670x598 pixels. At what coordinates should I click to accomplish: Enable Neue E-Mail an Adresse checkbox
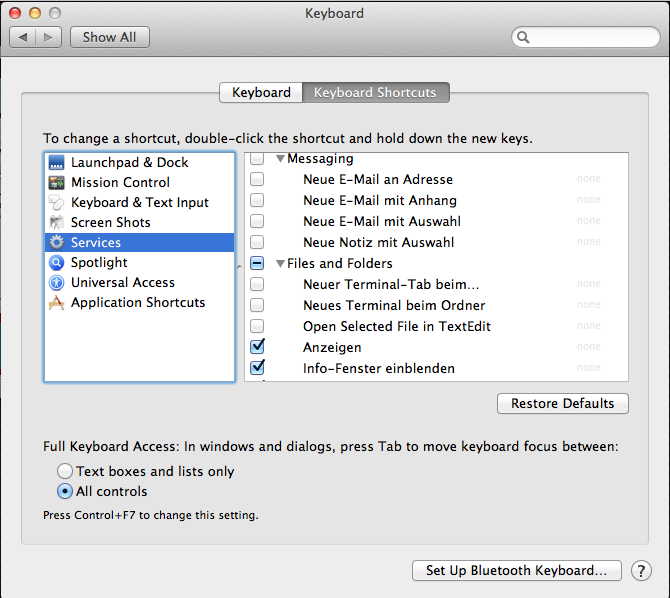click(257, 179)
